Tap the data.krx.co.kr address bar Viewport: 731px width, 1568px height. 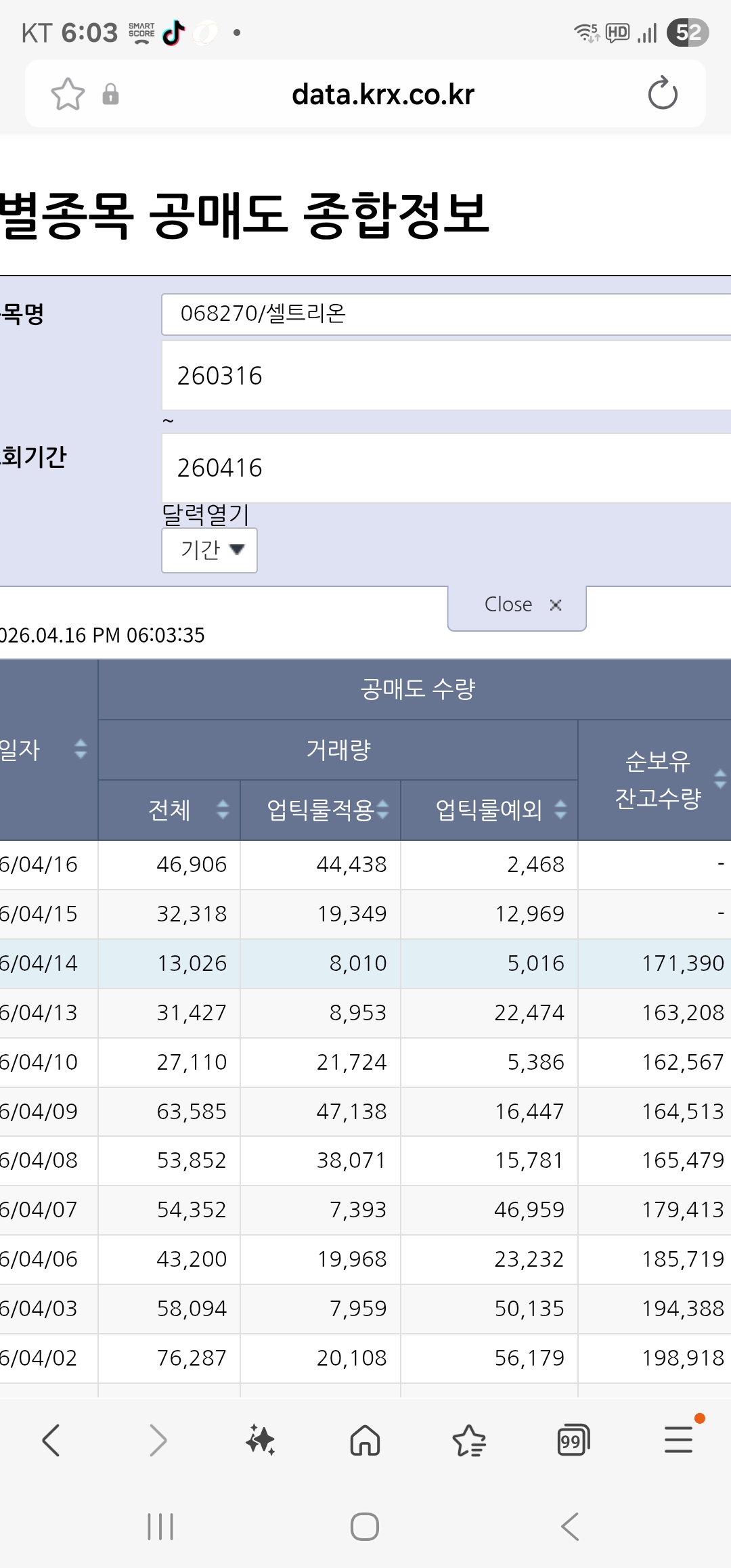[382, 94]
